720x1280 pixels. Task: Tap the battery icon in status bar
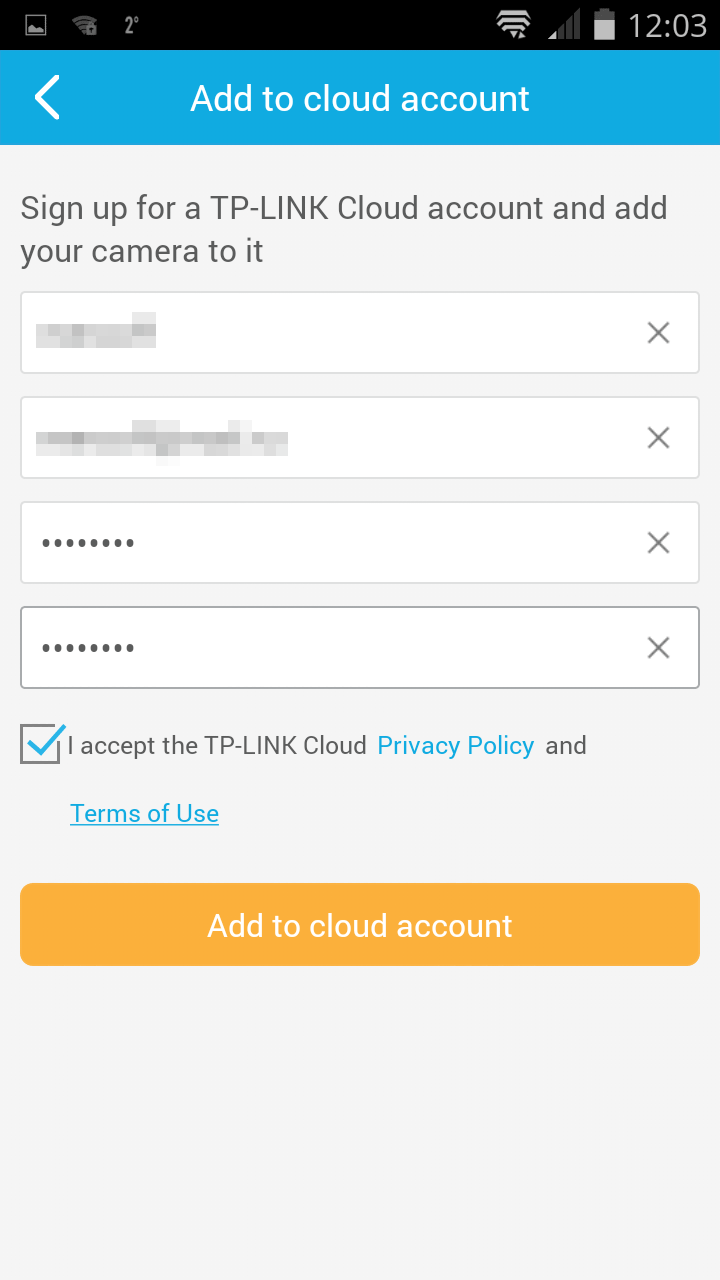[603, 24]
